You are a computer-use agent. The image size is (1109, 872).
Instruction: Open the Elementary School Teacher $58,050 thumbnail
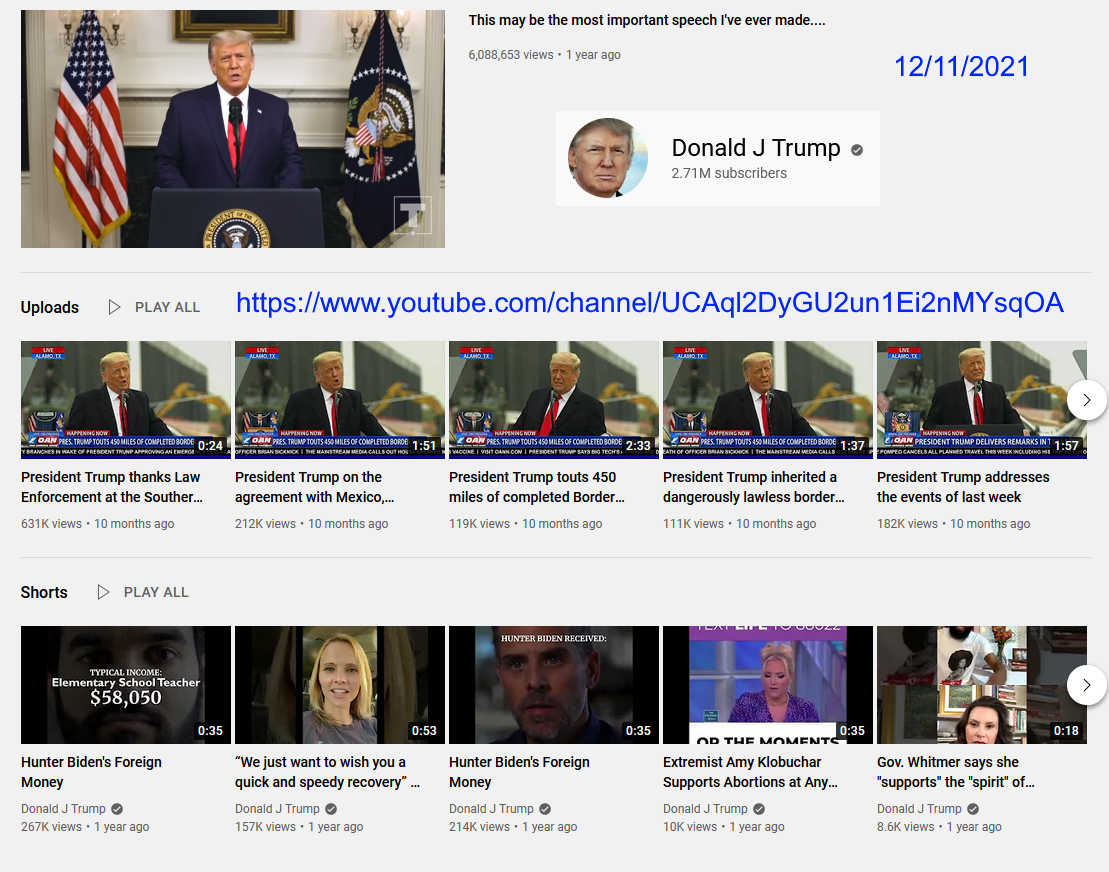(x=126, y=685)
